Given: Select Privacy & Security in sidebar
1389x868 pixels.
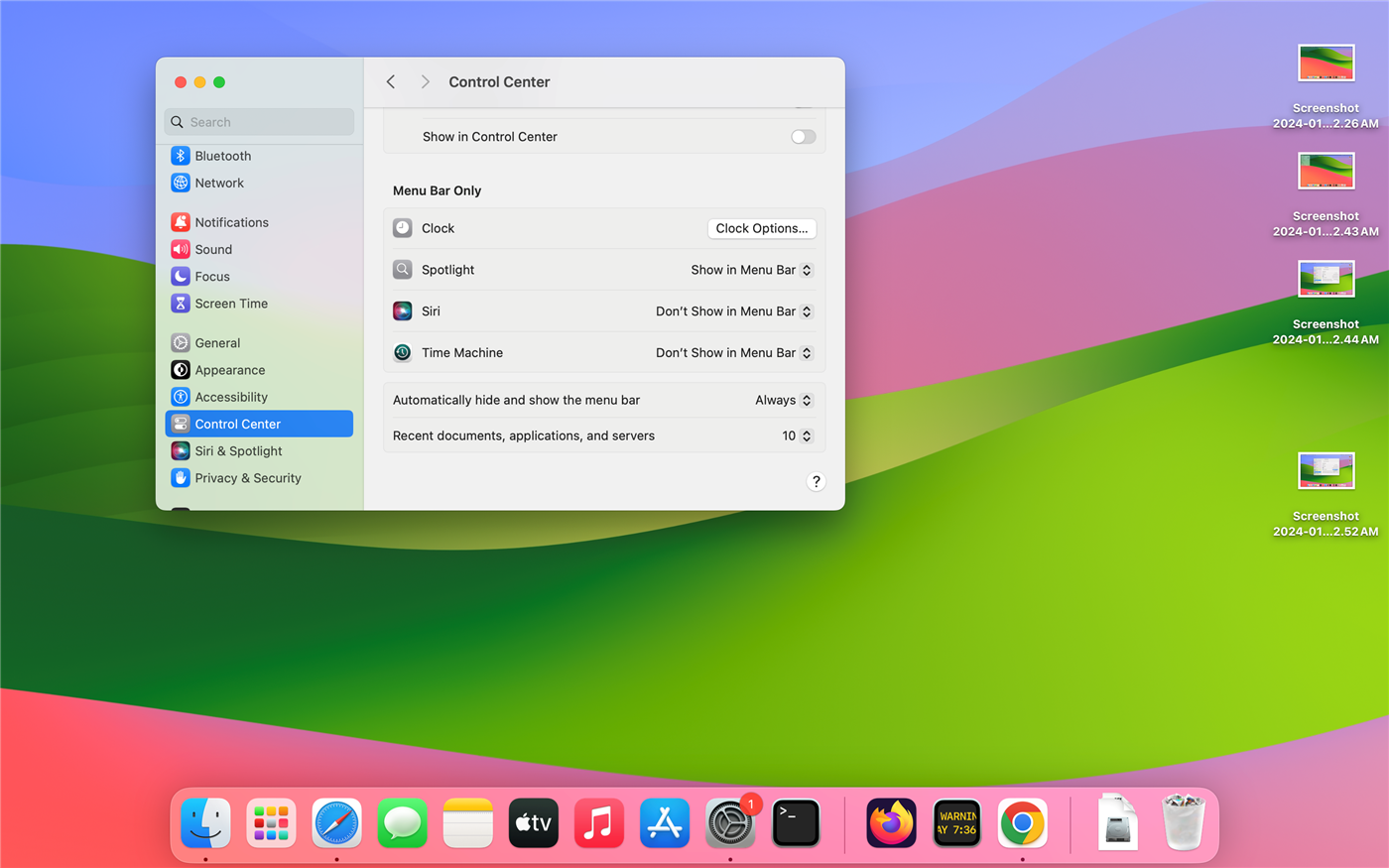Looking at the screenshot, I should pos(247,478).
